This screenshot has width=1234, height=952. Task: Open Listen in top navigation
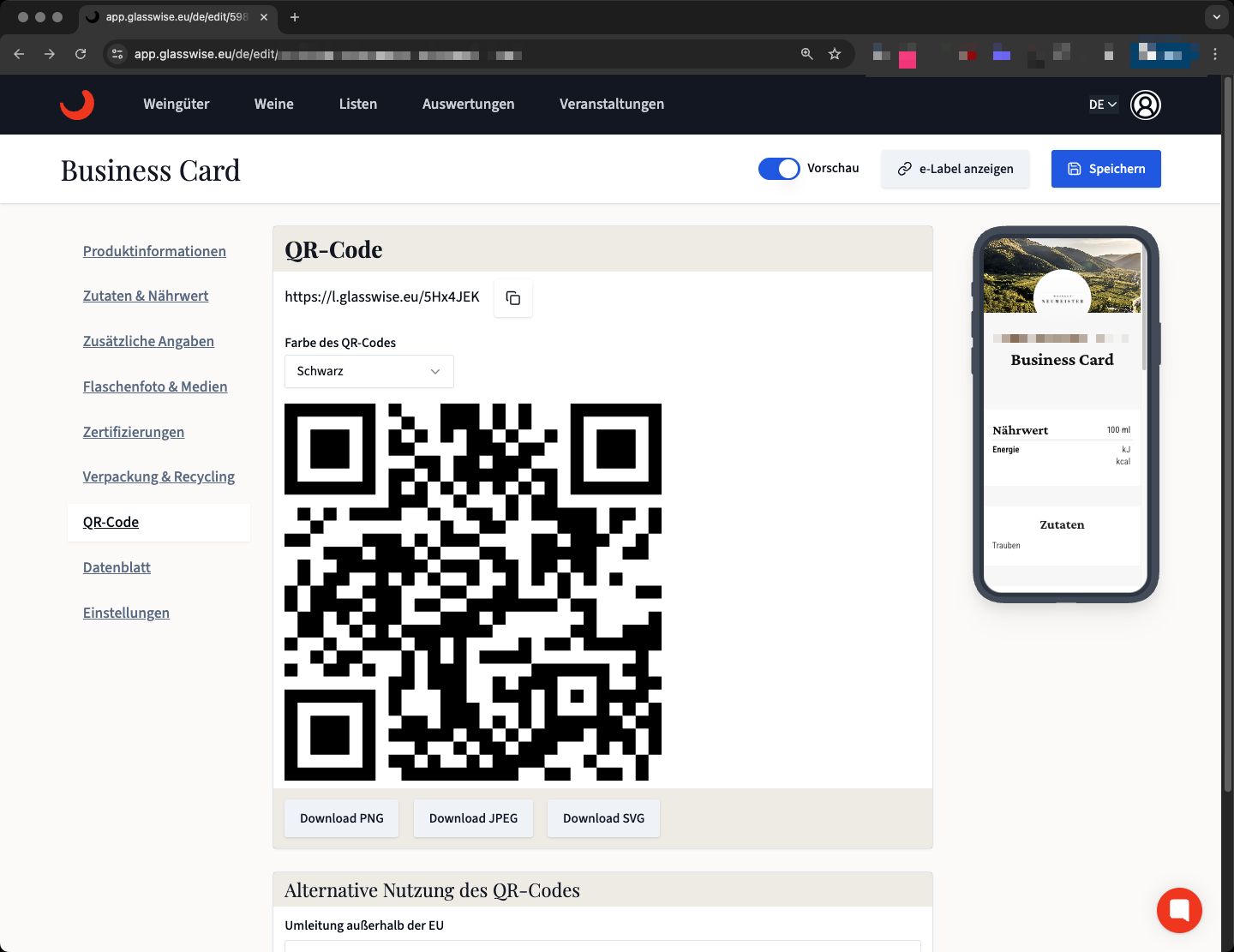coord(358,104)
